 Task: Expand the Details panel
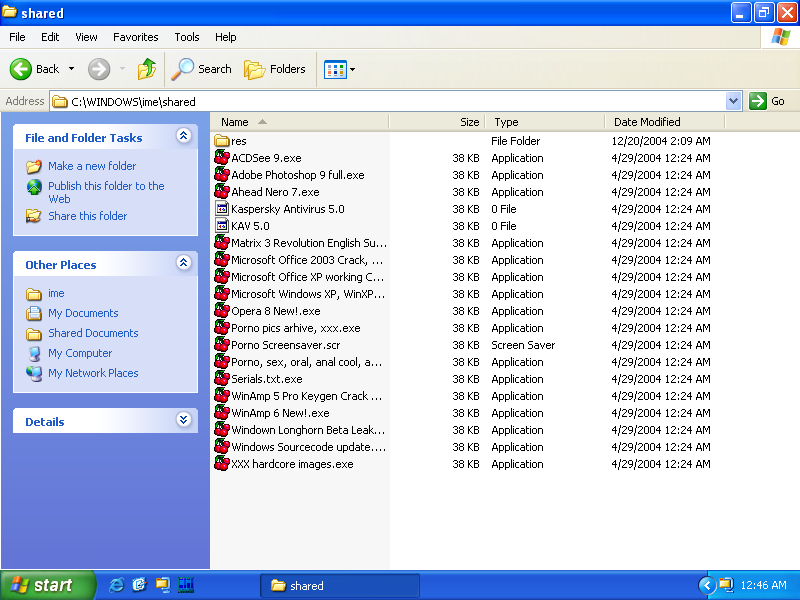click(184, 420)
